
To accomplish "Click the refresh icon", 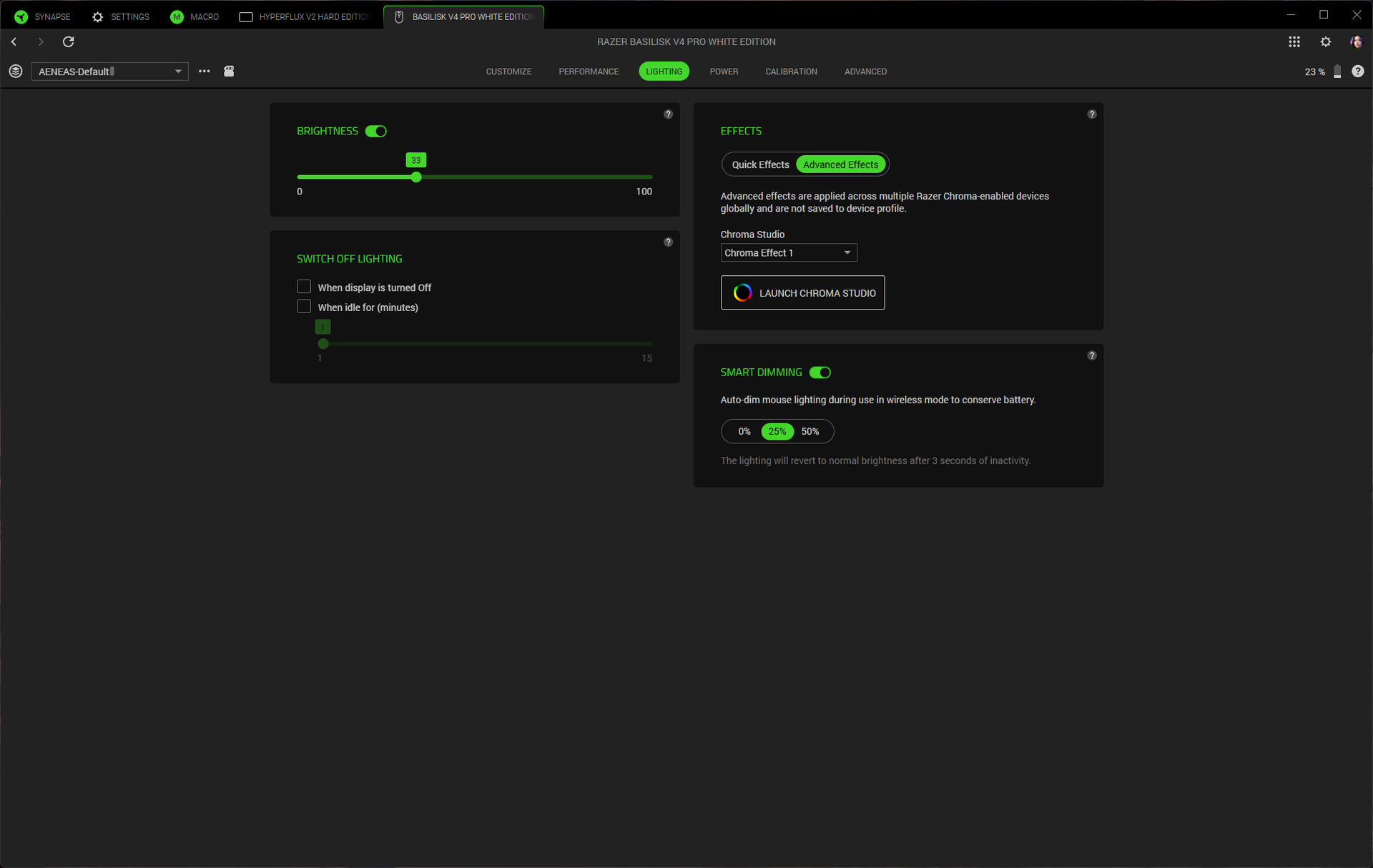I will point(69,41).
